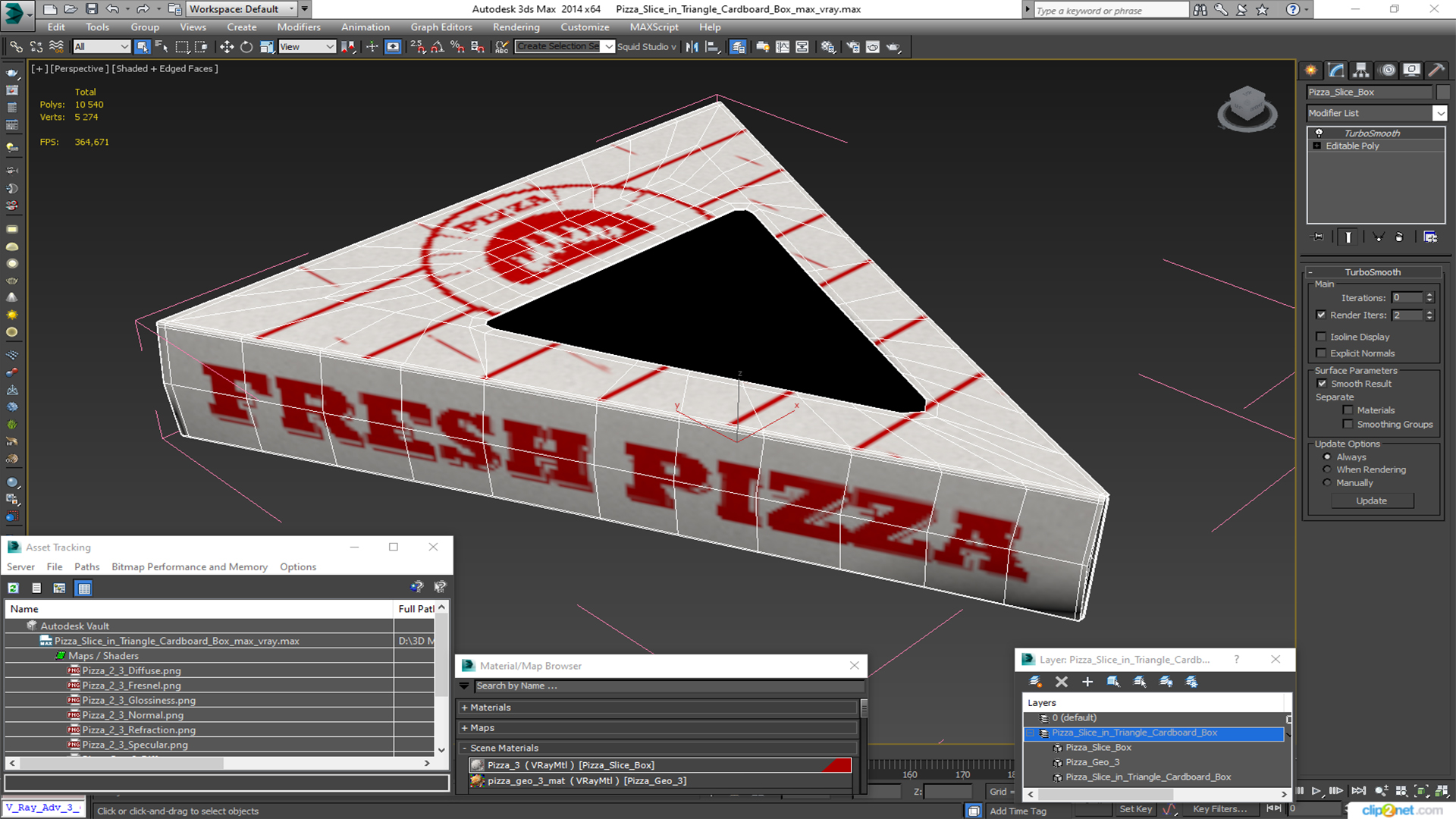Open the Material Editor icon
Viewport: 1456px width, 819px height.
[x=828, y=47]
